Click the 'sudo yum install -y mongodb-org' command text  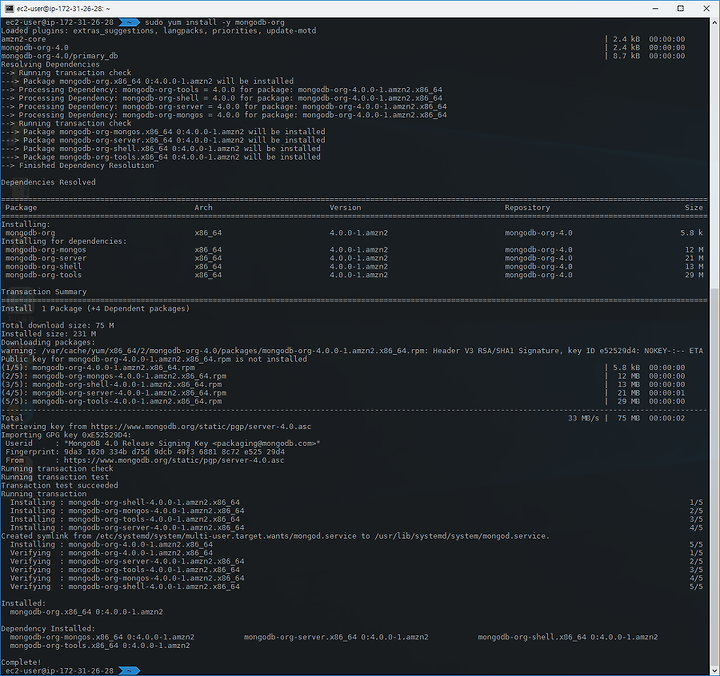tap(214, 22)
